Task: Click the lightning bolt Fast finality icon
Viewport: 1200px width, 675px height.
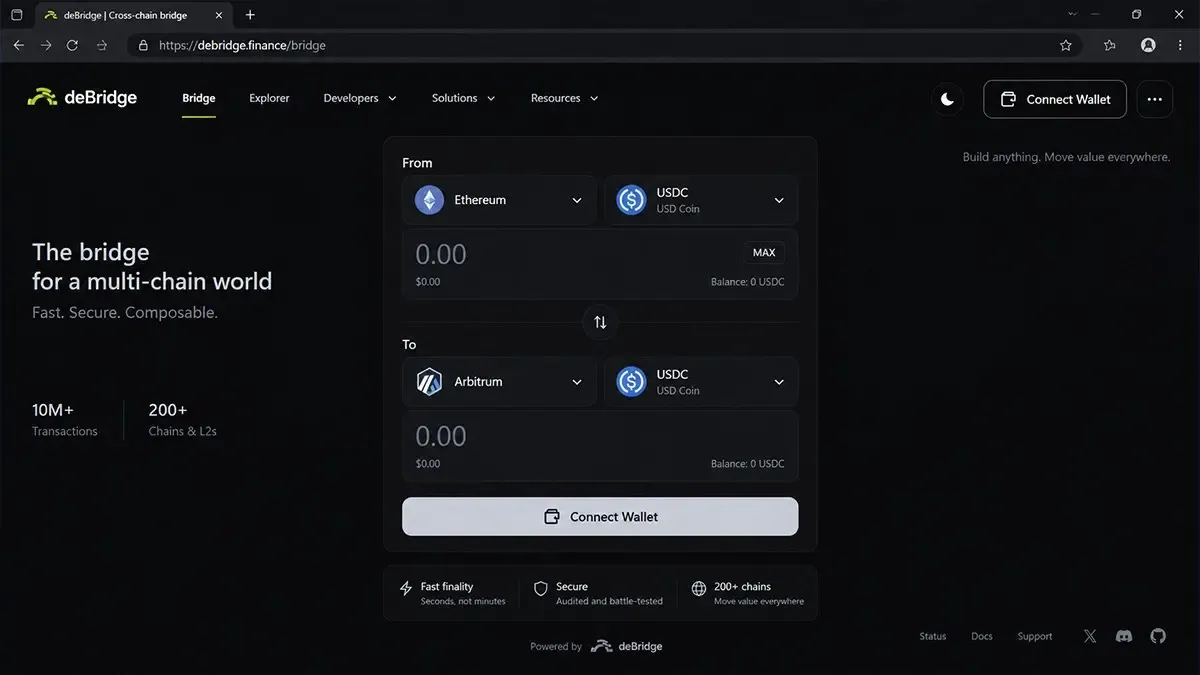Action: click(406, 589)
